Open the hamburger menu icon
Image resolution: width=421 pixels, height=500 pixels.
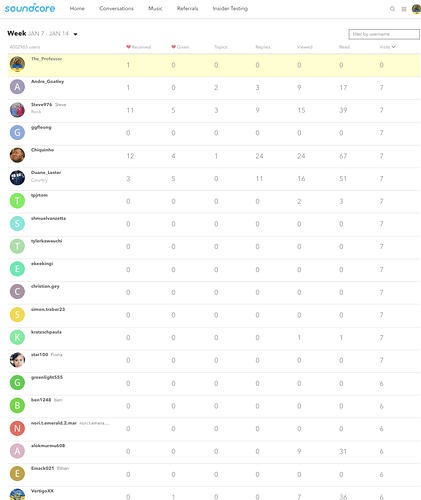click(x=404, y=9)
